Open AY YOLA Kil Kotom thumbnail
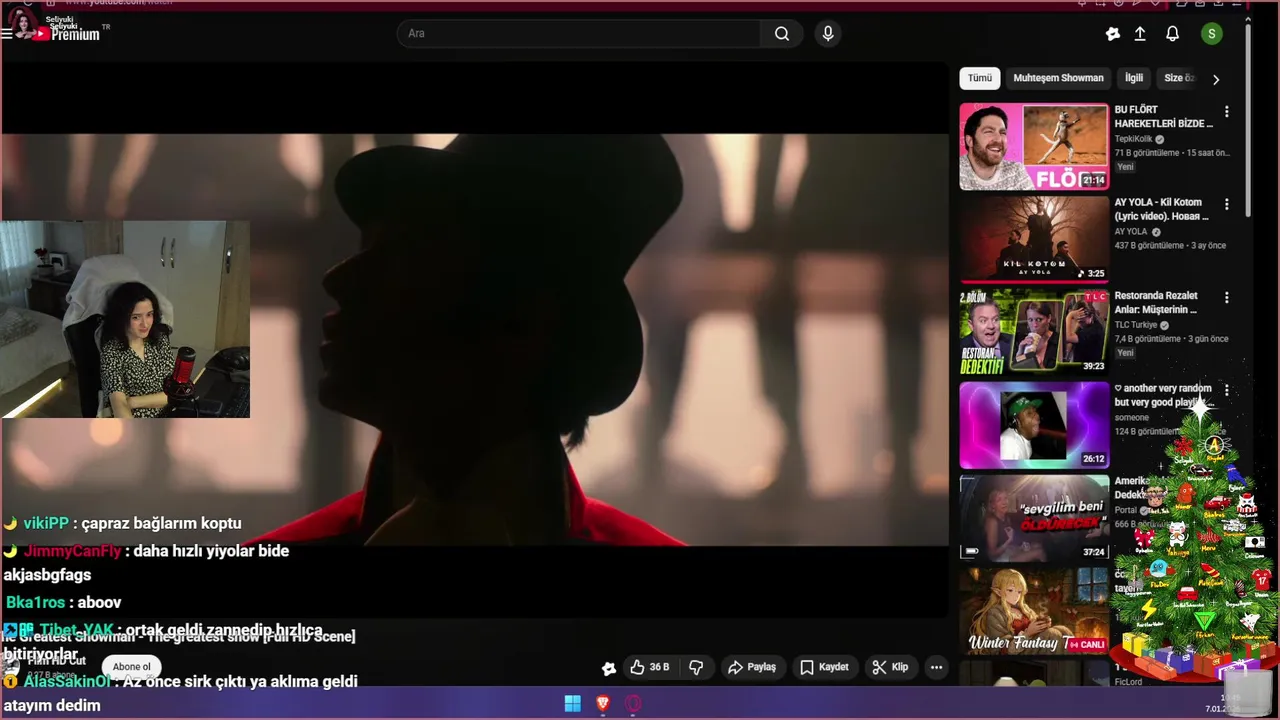This screenshot has width=1280, height=720. 1034,239
